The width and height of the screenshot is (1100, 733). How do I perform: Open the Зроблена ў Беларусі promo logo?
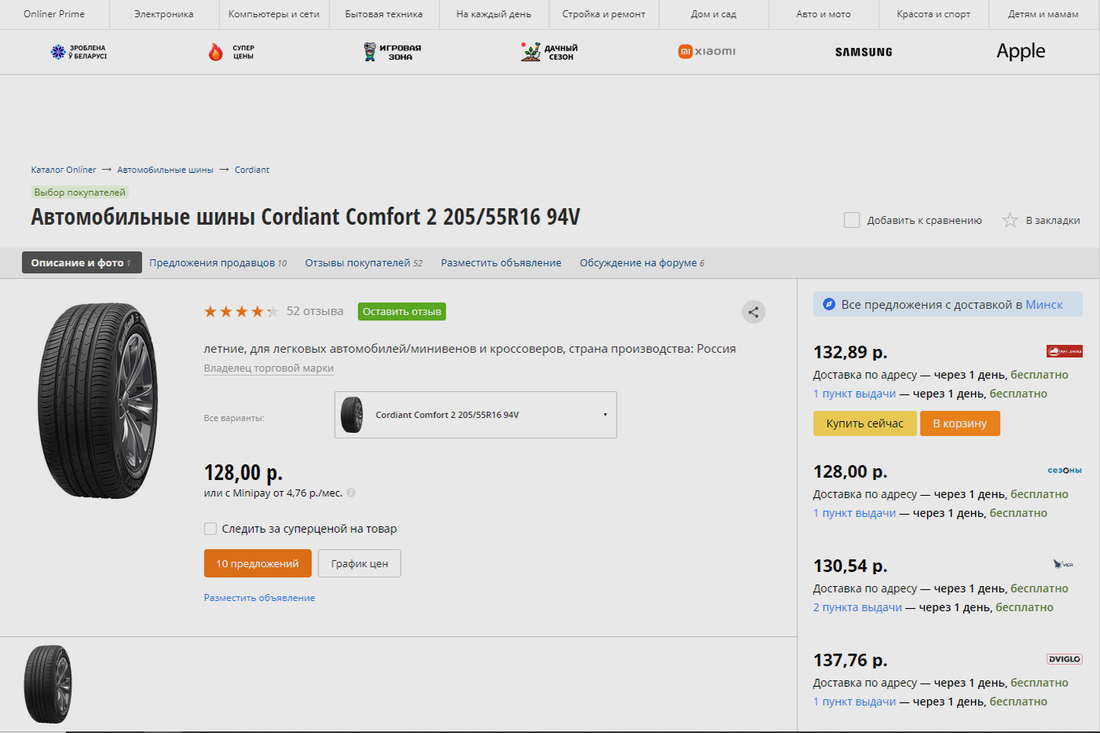[79, 51]
